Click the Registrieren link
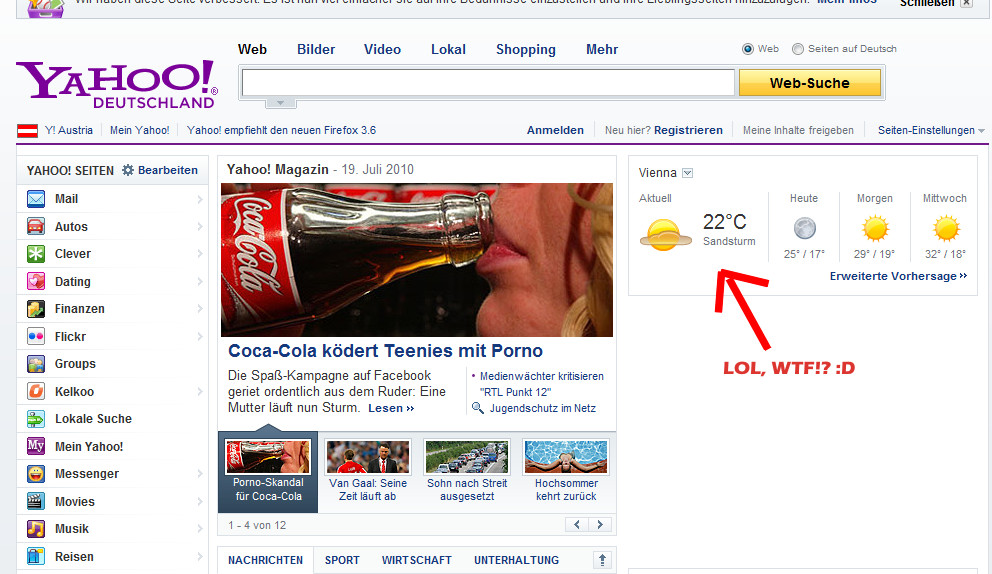The image size is (992, 574). click(688, 130)
